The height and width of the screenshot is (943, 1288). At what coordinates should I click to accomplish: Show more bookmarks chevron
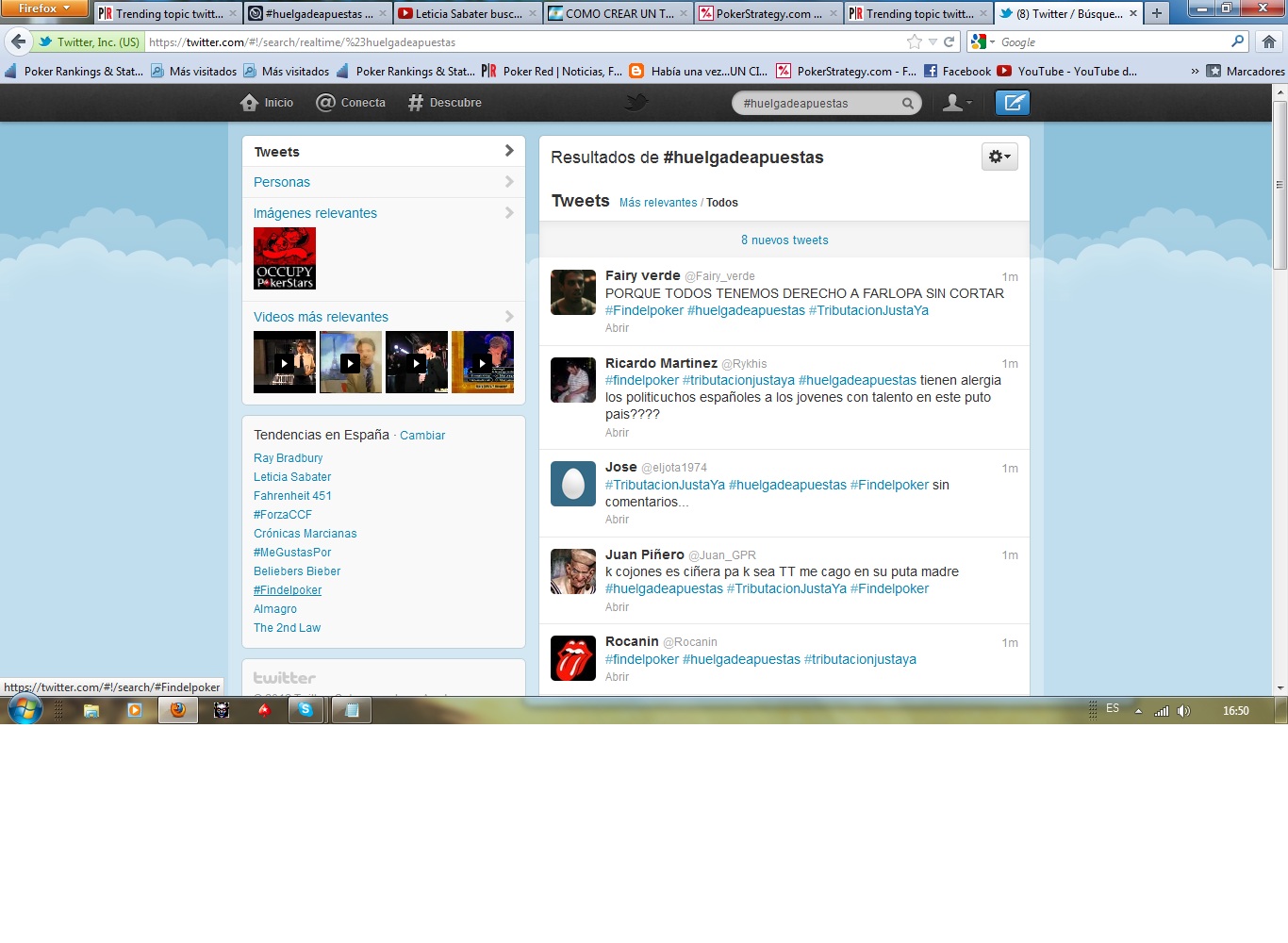1195,71
